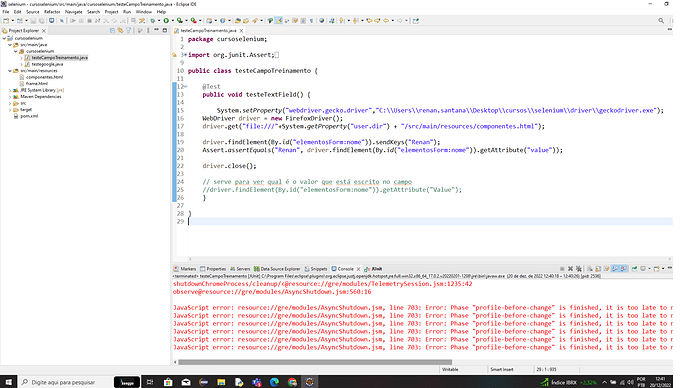
Task: Toggle Mark Occurrences in the toolbar
Action: click(279, 20)
